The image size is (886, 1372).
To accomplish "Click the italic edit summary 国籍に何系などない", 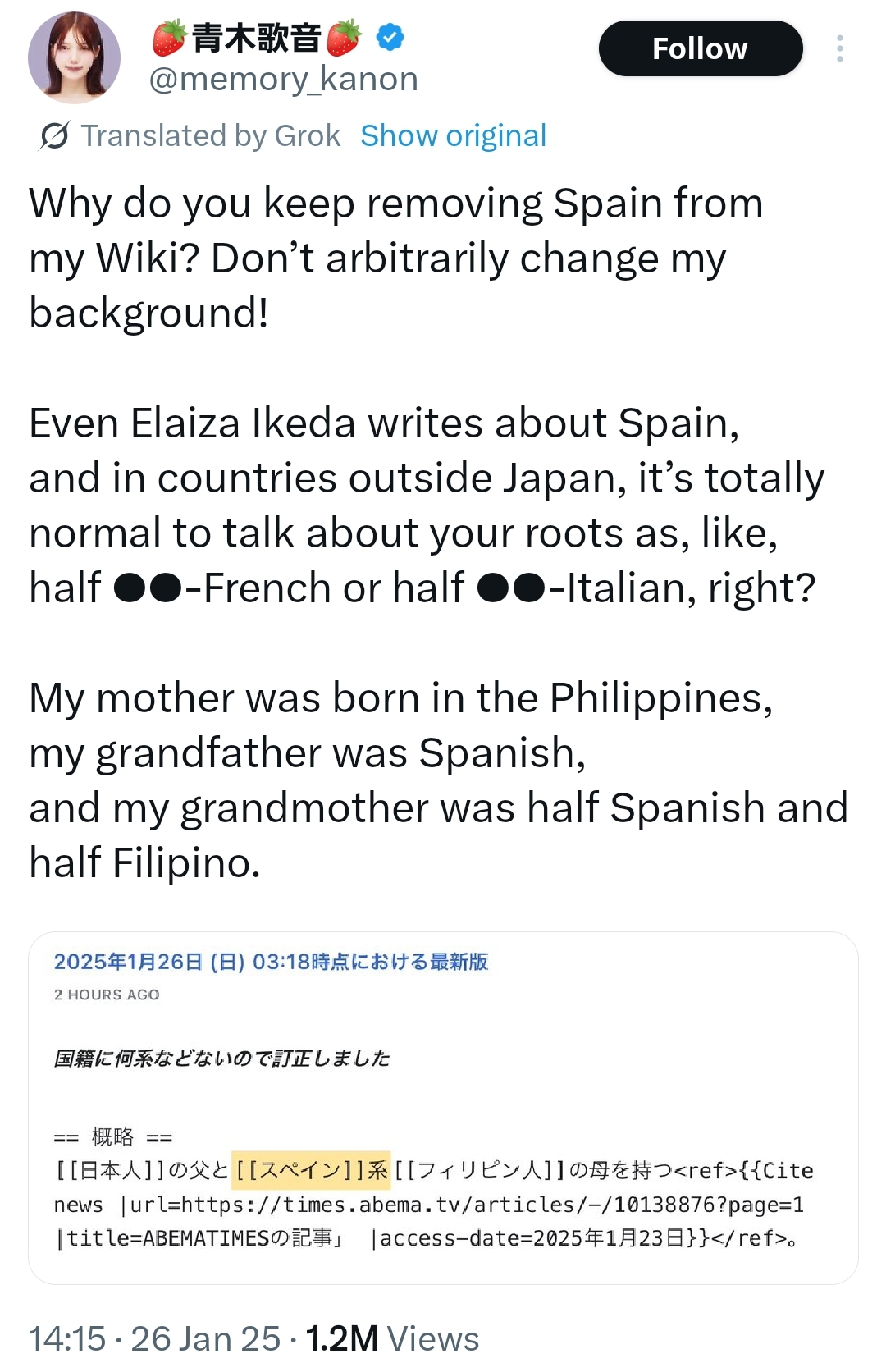I will click(x=221, y=1059).
